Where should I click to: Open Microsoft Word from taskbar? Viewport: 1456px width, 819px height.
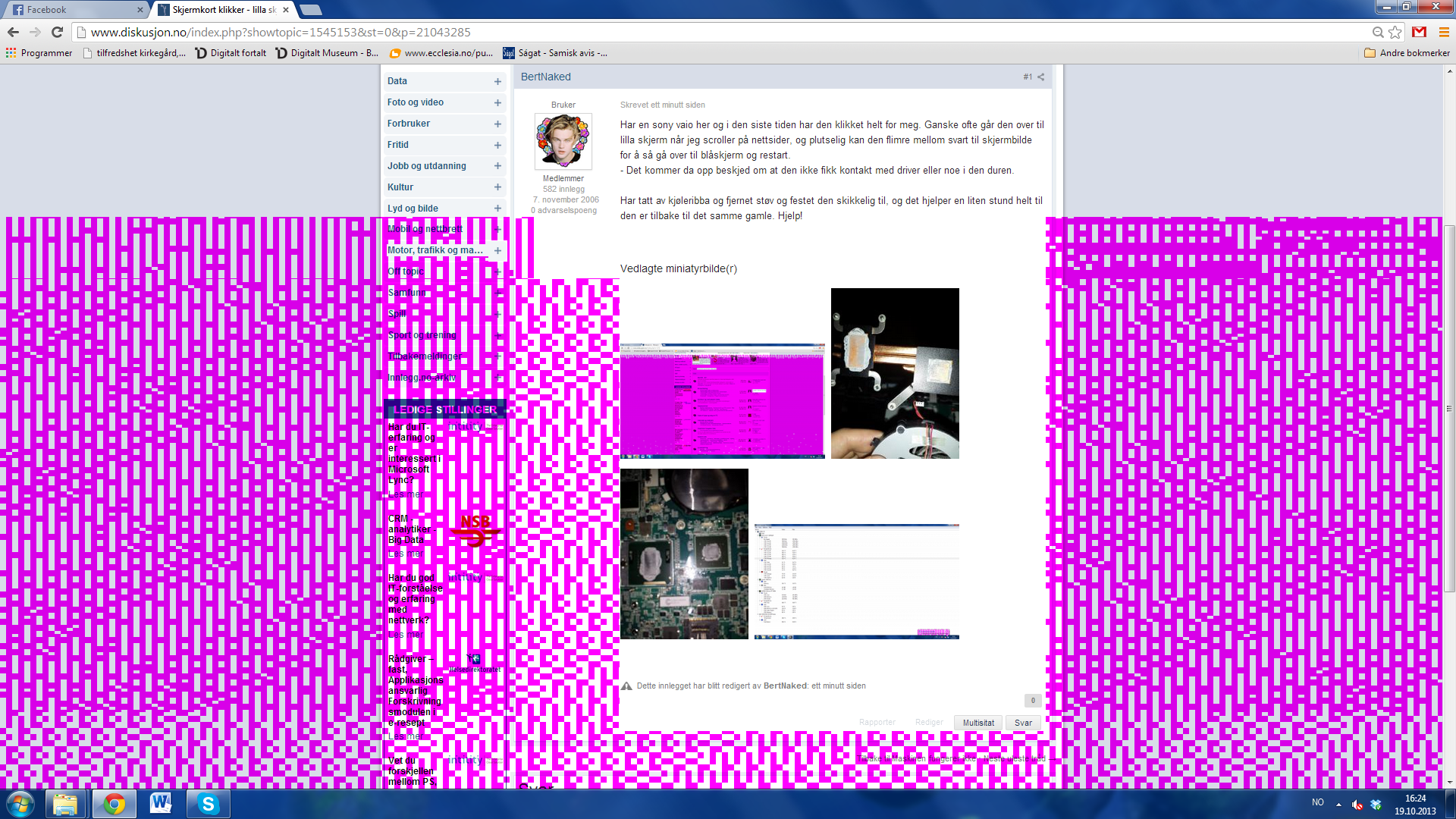click(161, 804)
